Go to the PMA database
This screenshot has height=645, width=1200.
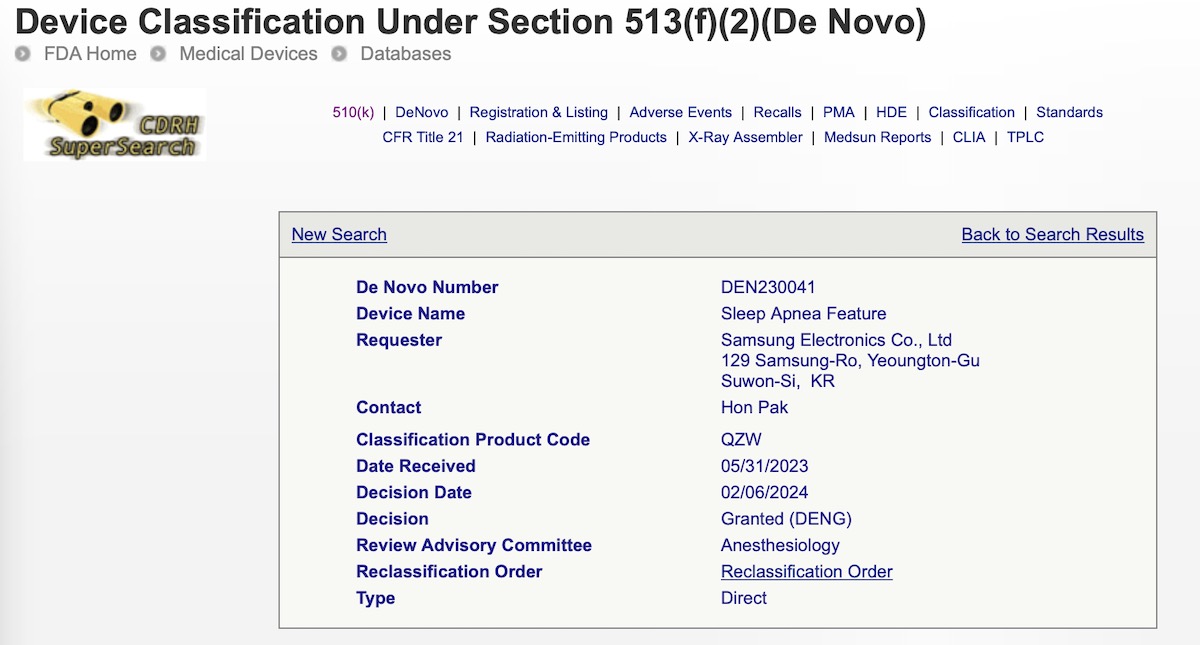tap(839, 112)
